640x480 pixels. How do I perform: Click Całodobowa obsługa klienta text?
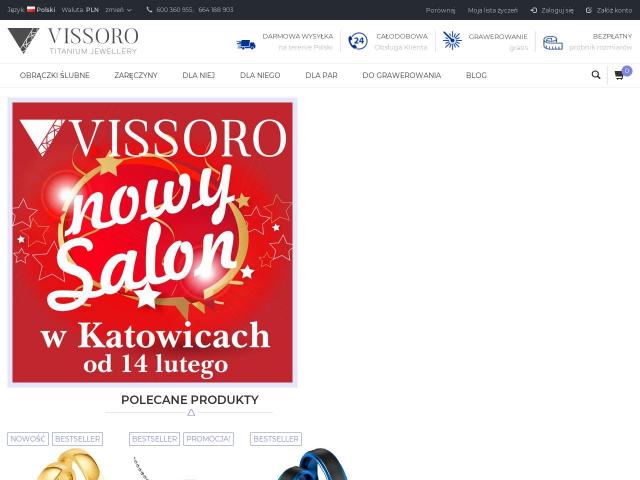(x=401, y=42)
